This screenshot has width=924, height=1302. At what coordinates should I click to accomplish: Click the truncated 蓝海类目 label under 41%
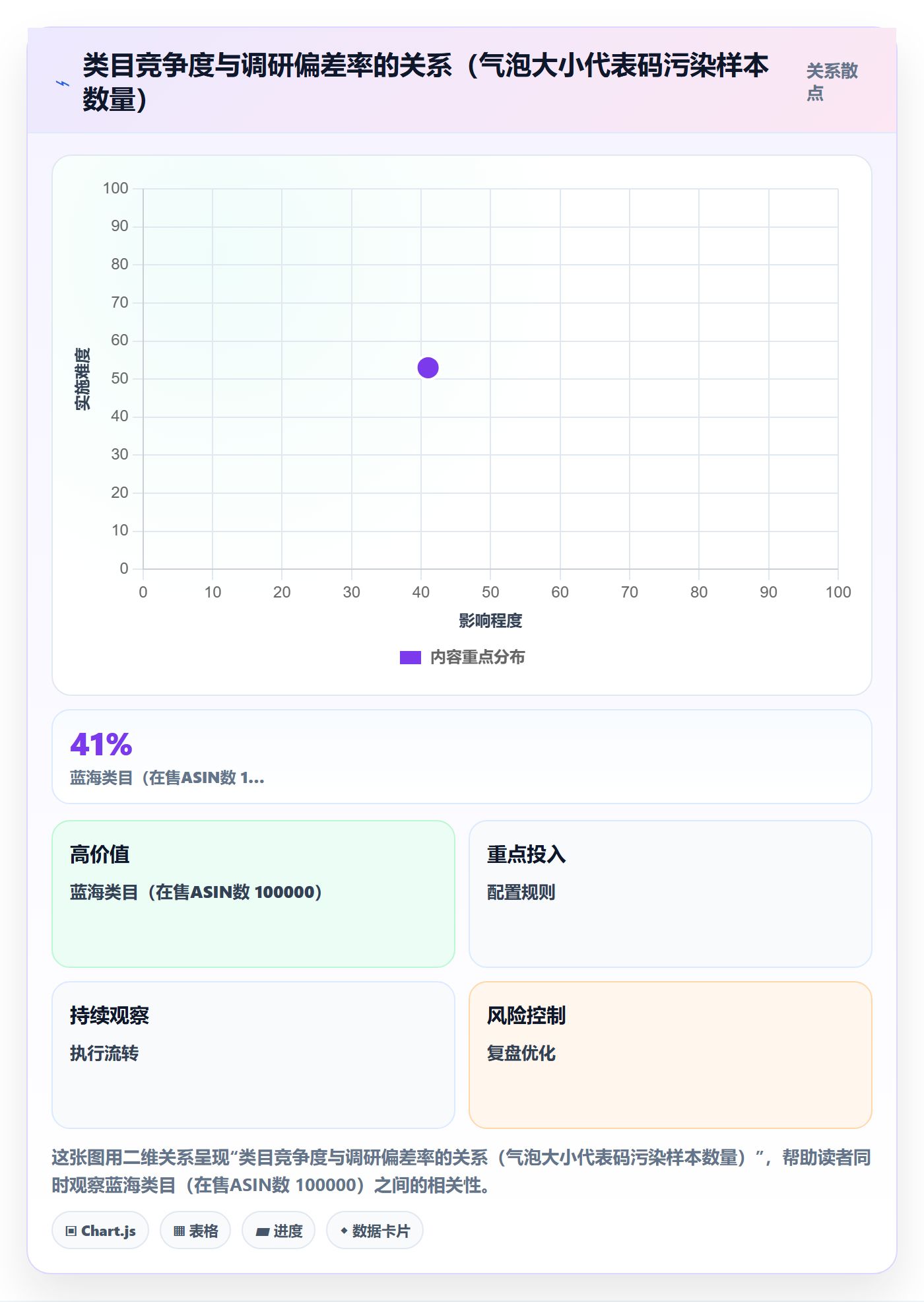tap(167, 778)
